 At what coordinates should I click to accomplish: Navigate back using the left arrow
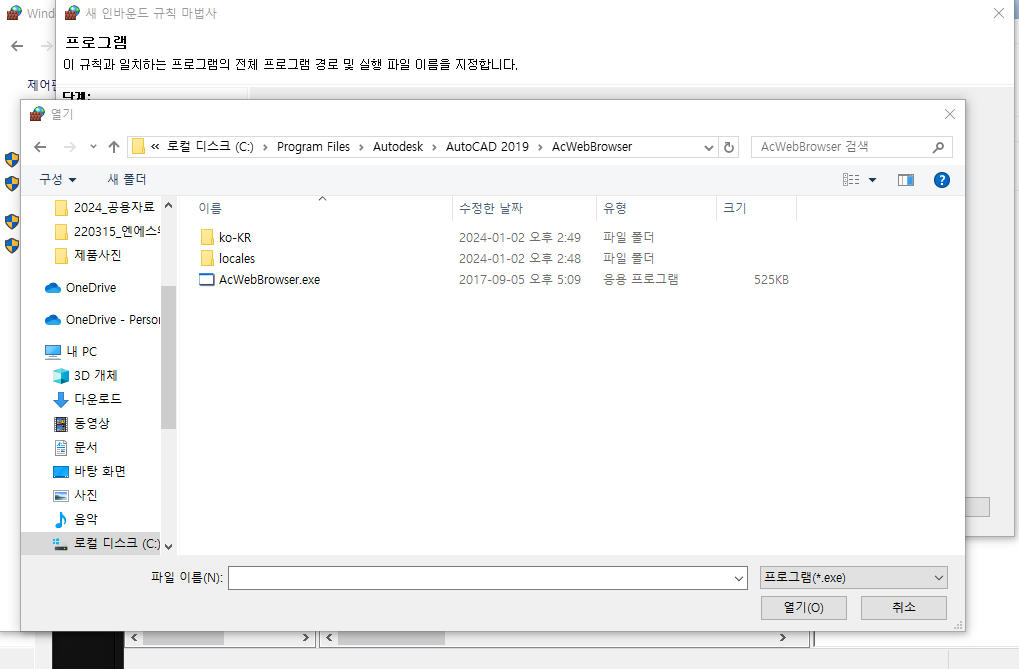[x=39, y=146]
